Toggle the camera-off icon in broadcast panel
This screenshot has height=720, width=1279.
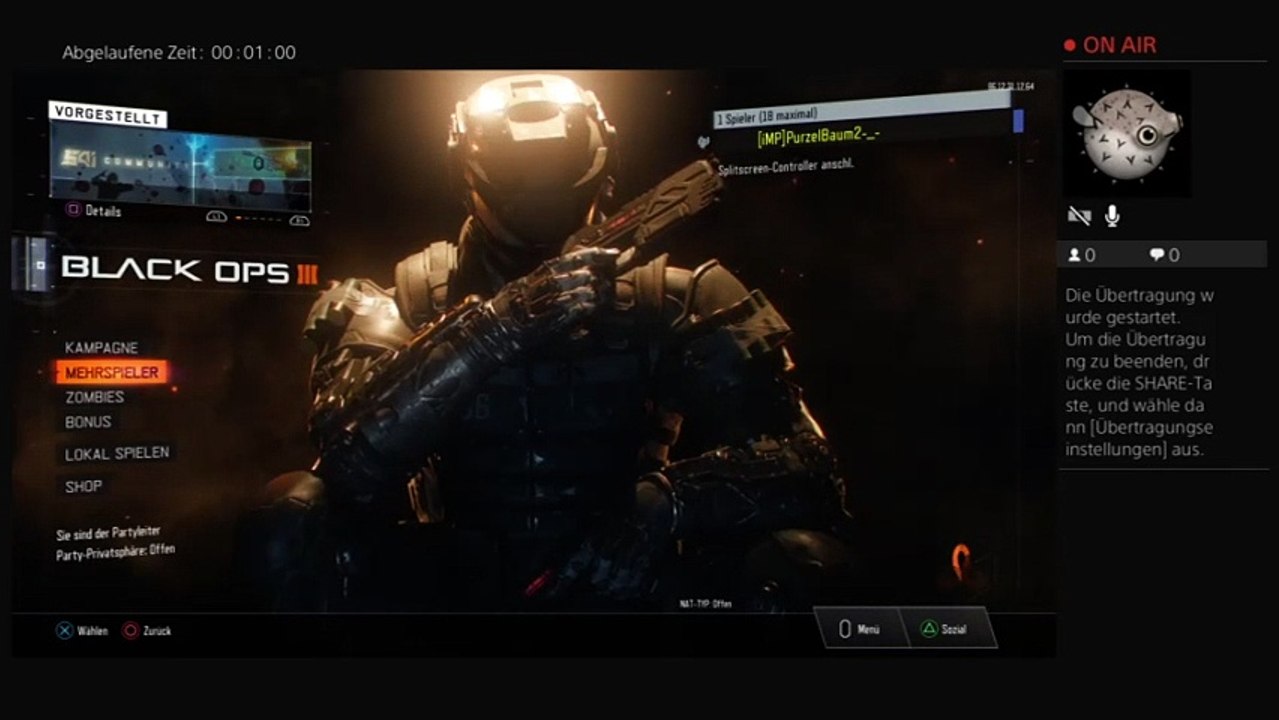(1079, 216)
